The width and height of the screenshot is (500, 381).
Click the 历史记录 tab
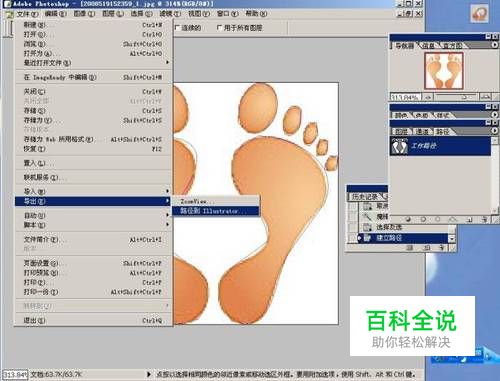pyautogui.click(x=365, y=197)
